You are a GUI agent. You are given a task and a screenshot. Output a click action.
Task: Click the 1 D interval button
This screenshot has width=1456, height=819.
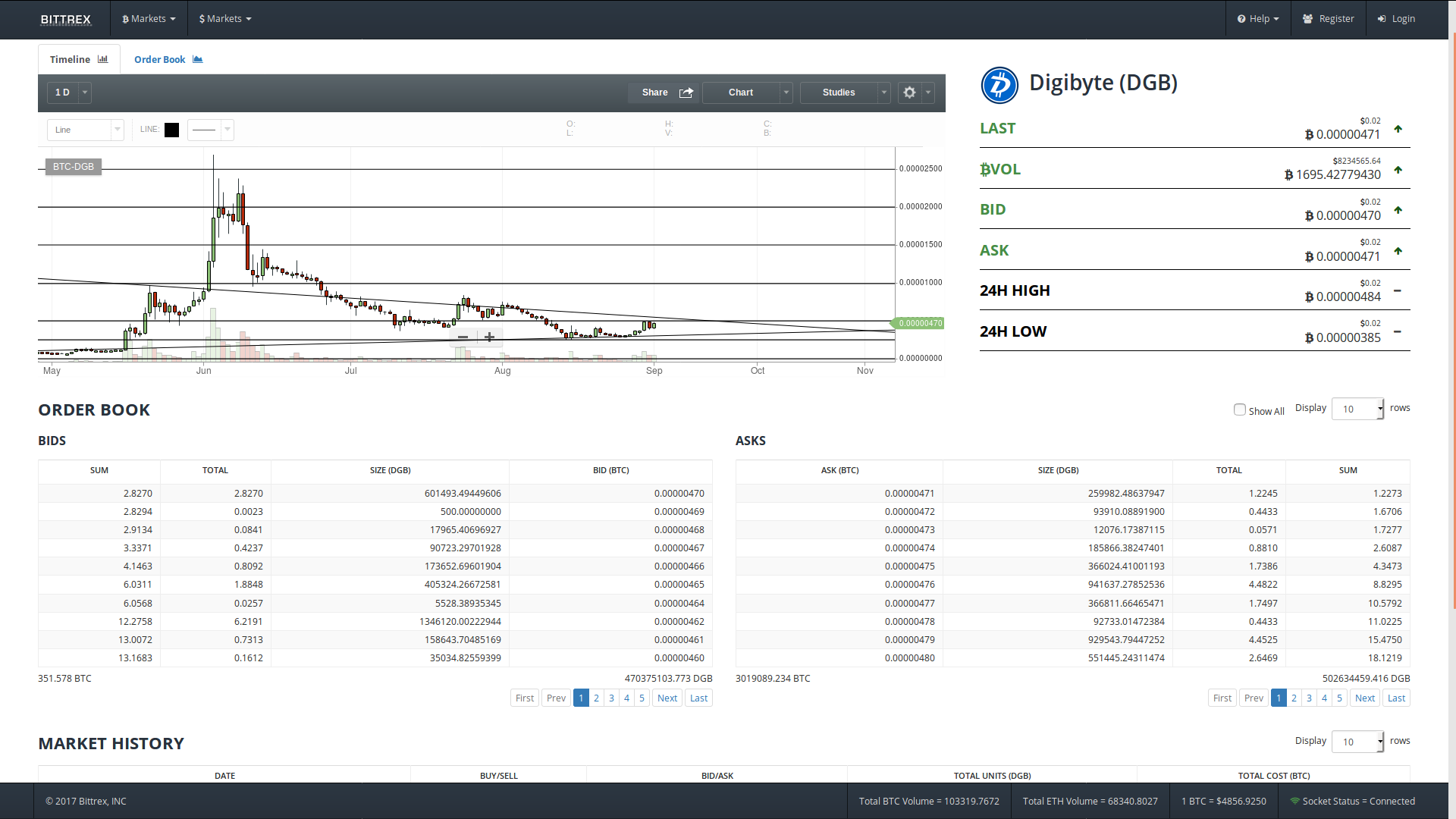point(62,93)
